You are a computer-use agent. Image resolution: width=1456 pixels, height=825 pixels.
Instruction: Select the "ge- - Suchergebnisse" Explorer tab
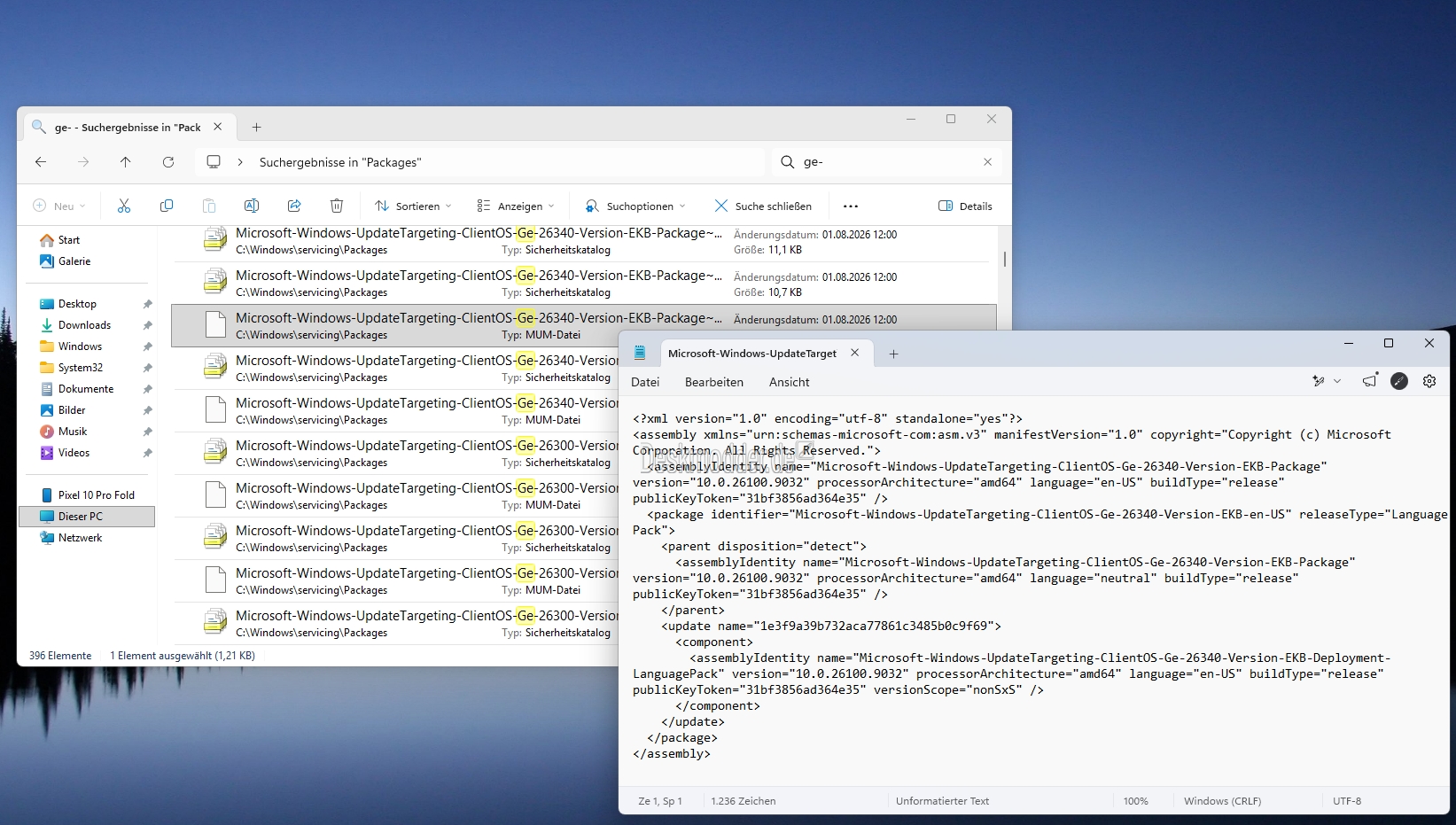(x=130, y=128)
